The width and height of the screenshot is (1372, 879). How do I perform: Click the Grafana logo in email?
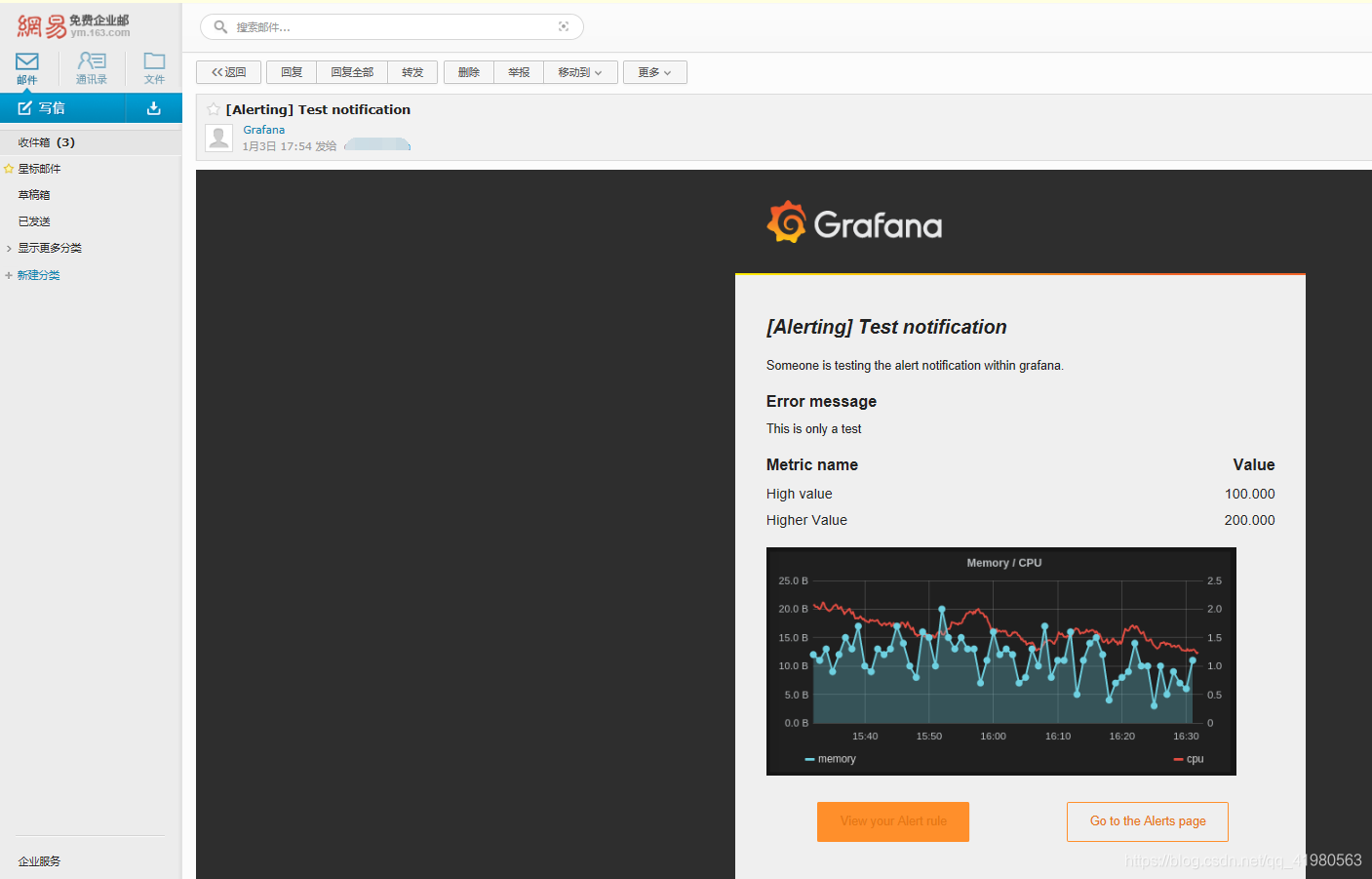tap(854, 223)
